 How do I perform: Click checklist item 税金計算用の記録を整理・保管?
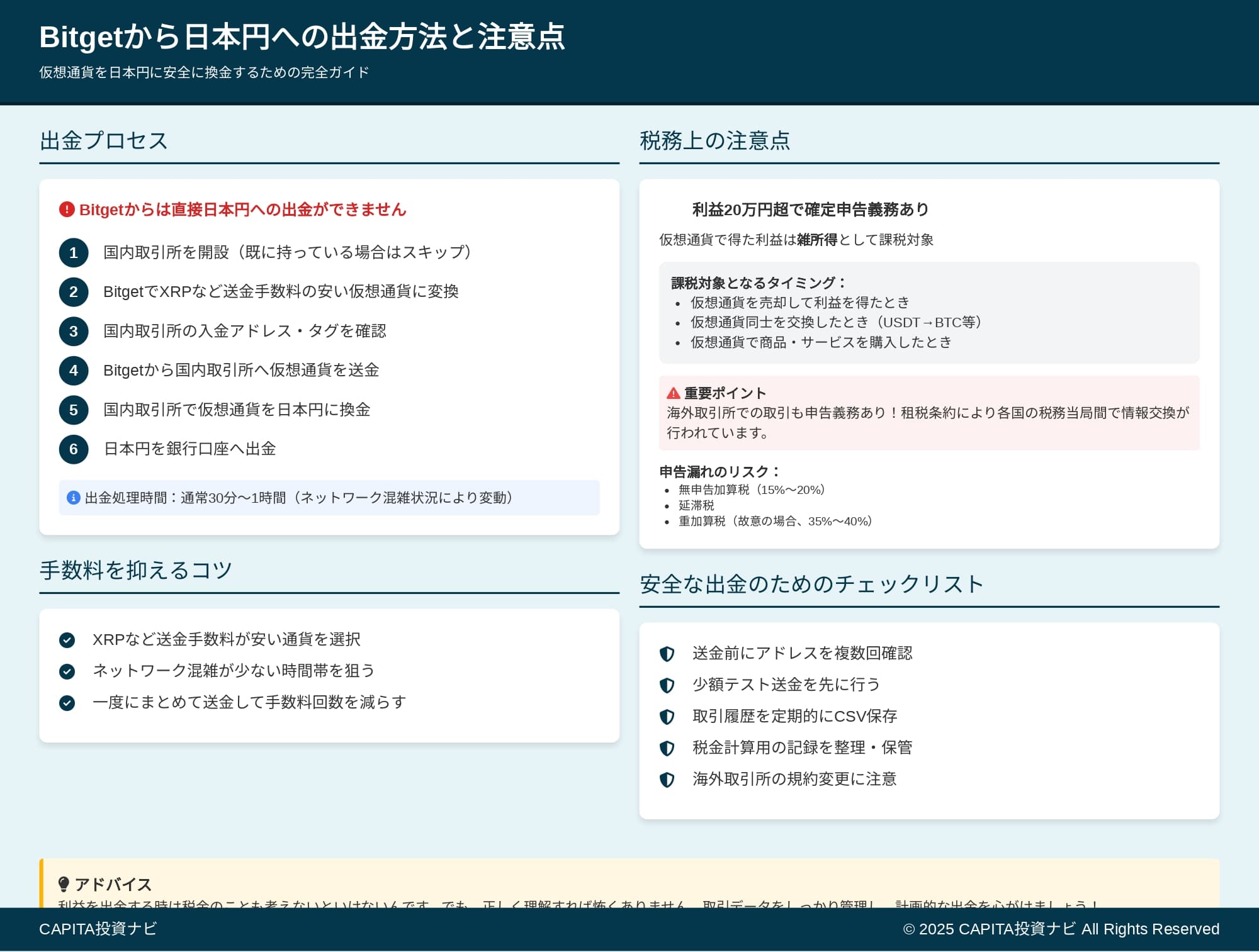click(803, 748)
